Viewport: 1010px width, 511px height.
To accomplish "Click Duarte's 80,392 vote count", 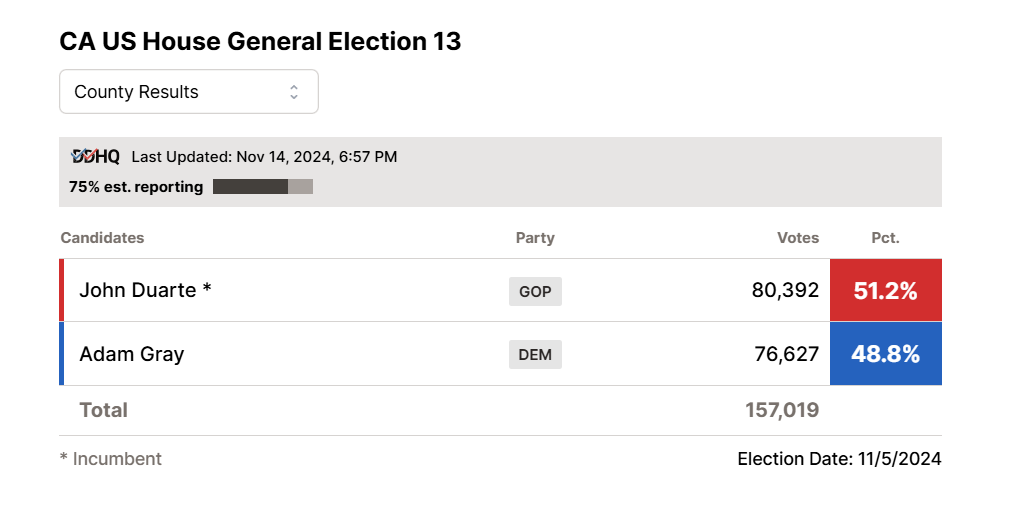I will tap(785, 291).
